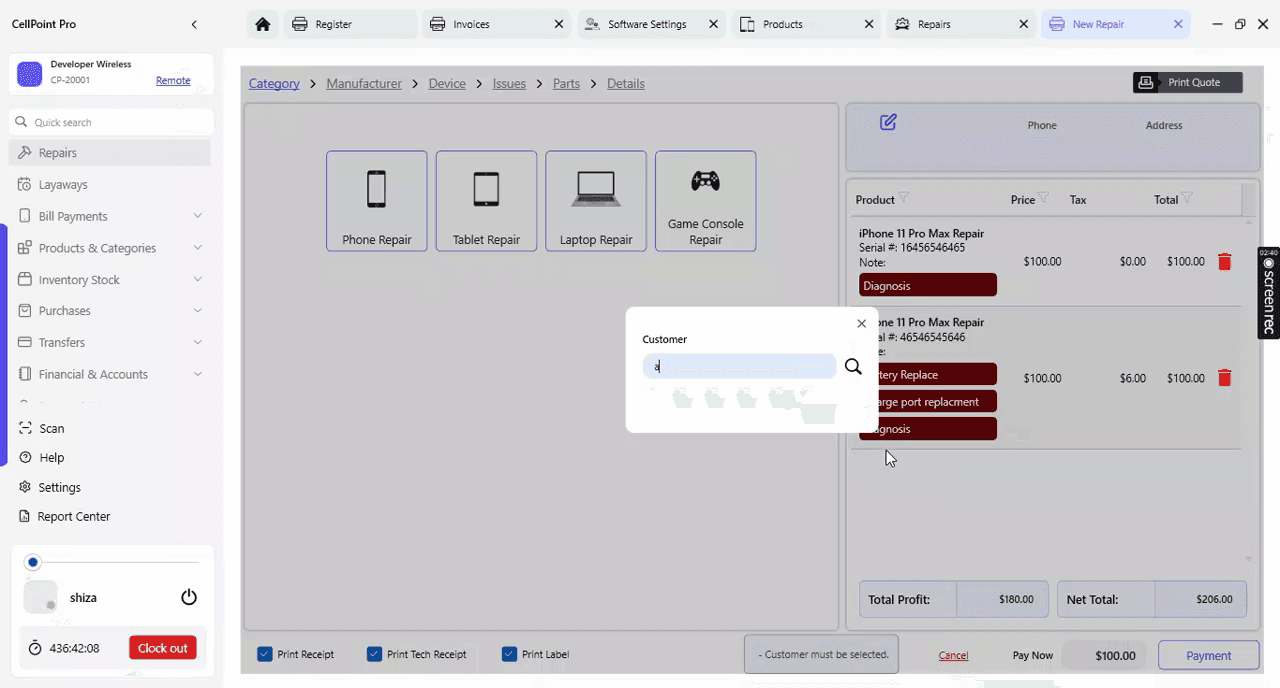Toggle the Print Receipt checkbox
The height and width of the screenshot is (688, 1280).
click(265, 654)
